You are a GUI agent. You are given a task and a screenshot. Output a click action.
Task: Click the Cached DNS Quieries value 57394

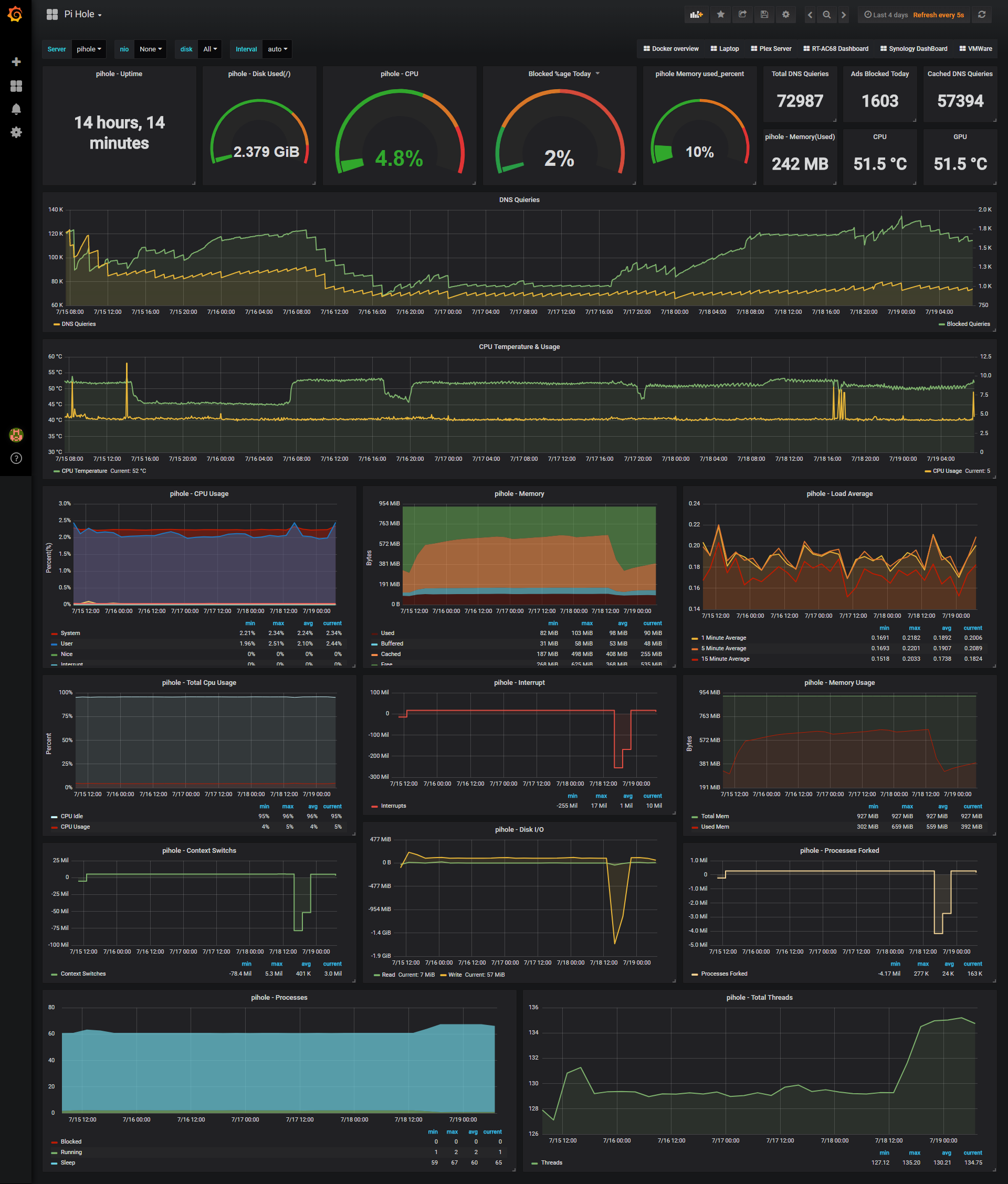pyautogui.click(x=960, y=101)
